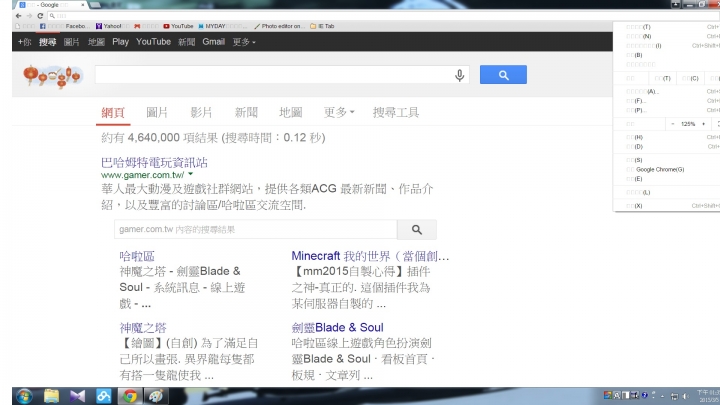720x405 pixels.
Task: Activate voice search microphone icon
Action: (459, 75)
